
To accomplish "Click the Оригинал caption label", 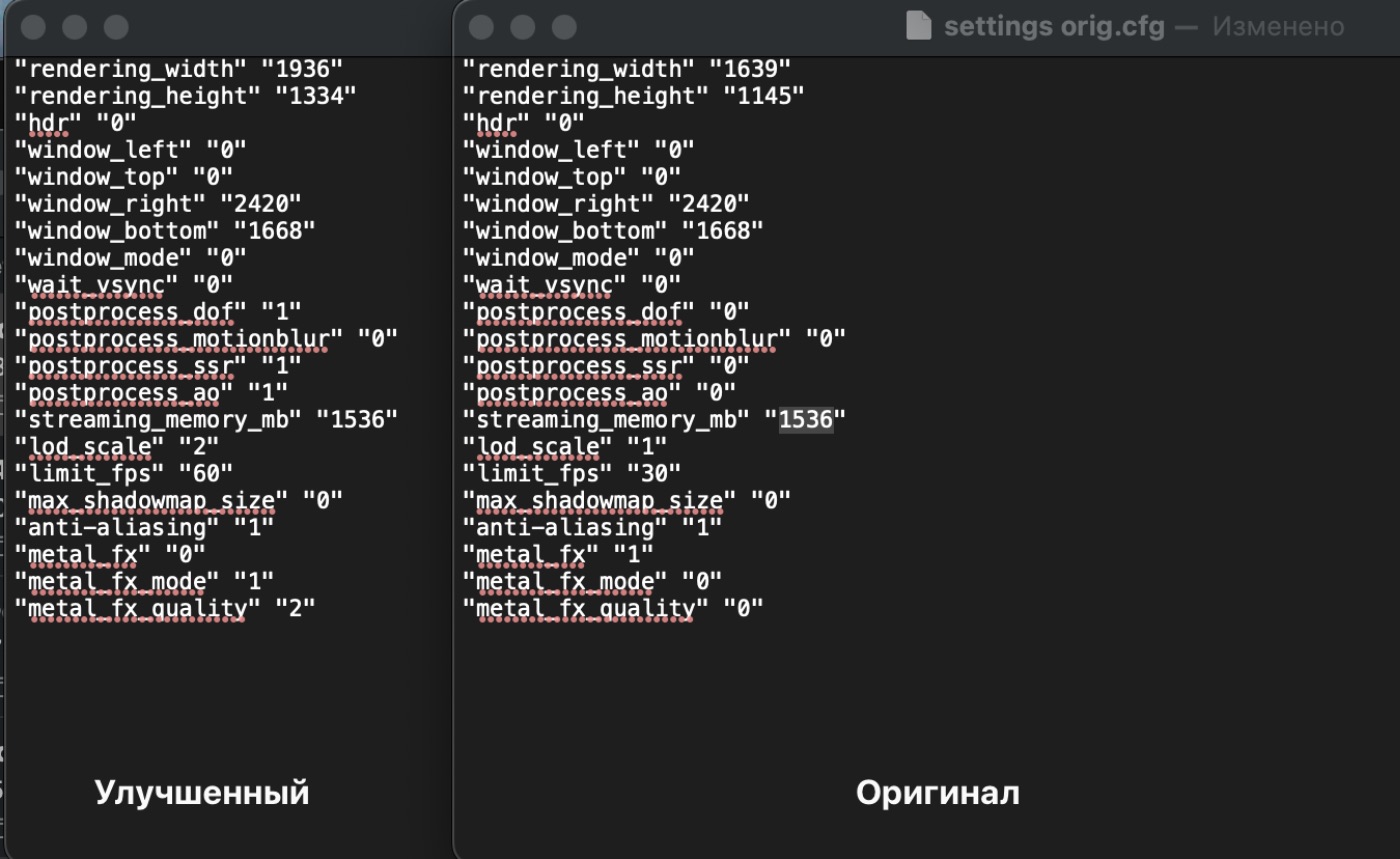I will click(937, 792).
